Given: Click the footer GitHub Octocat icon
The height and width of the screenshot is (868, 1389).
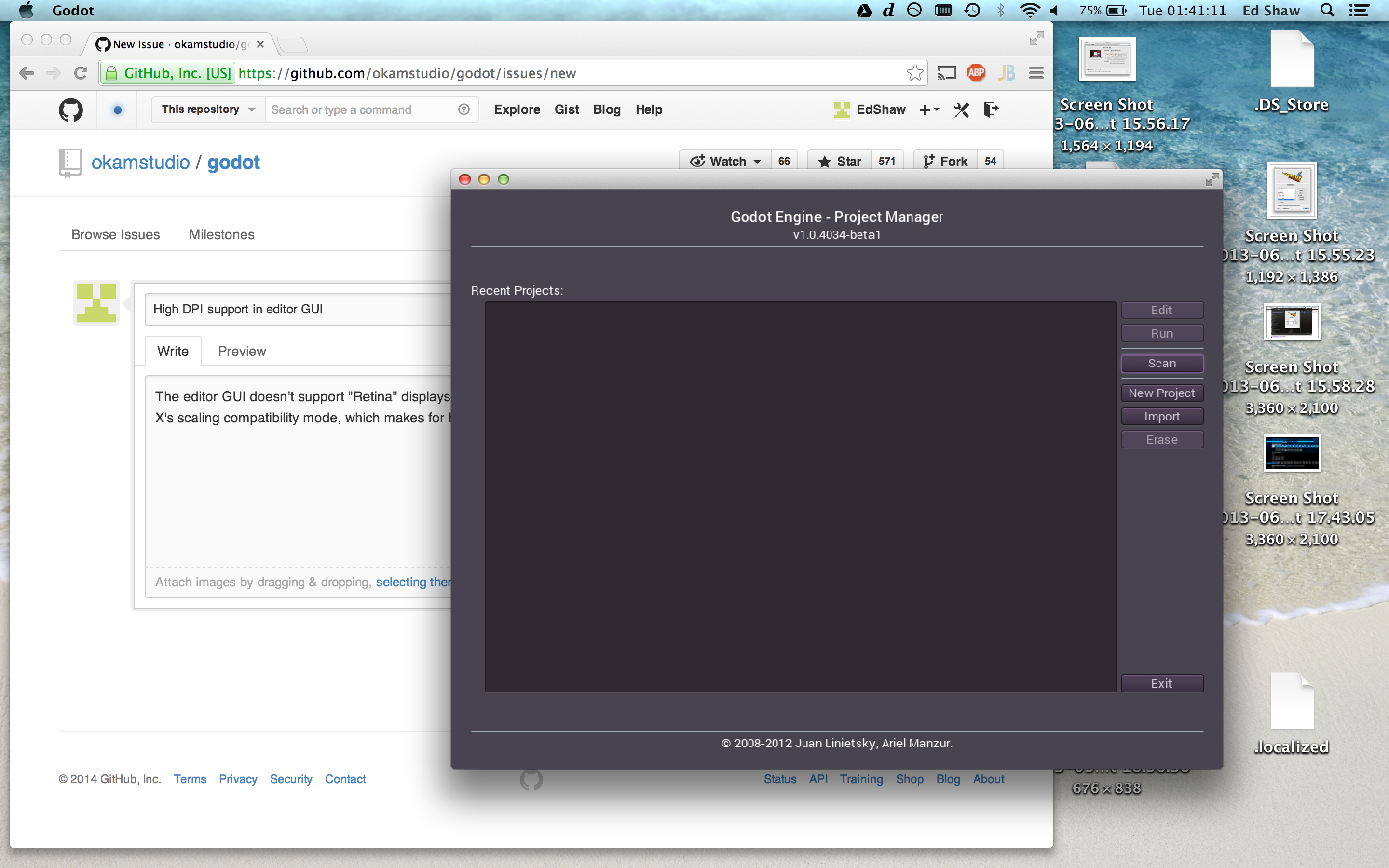Looking at the screenshot, I should pos(531,780).
